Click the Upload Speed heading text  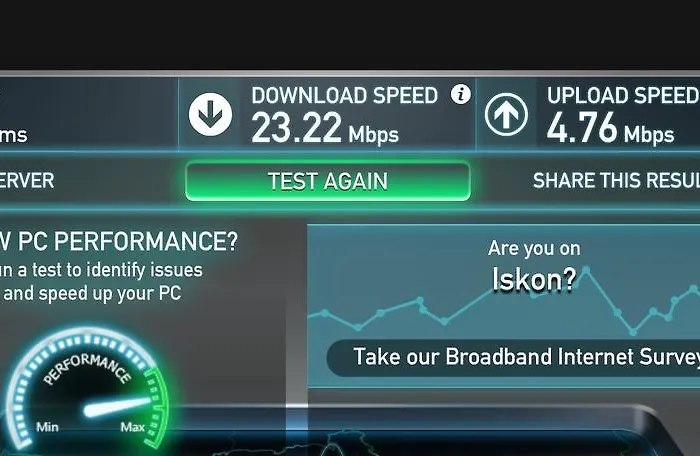[623, 96]
